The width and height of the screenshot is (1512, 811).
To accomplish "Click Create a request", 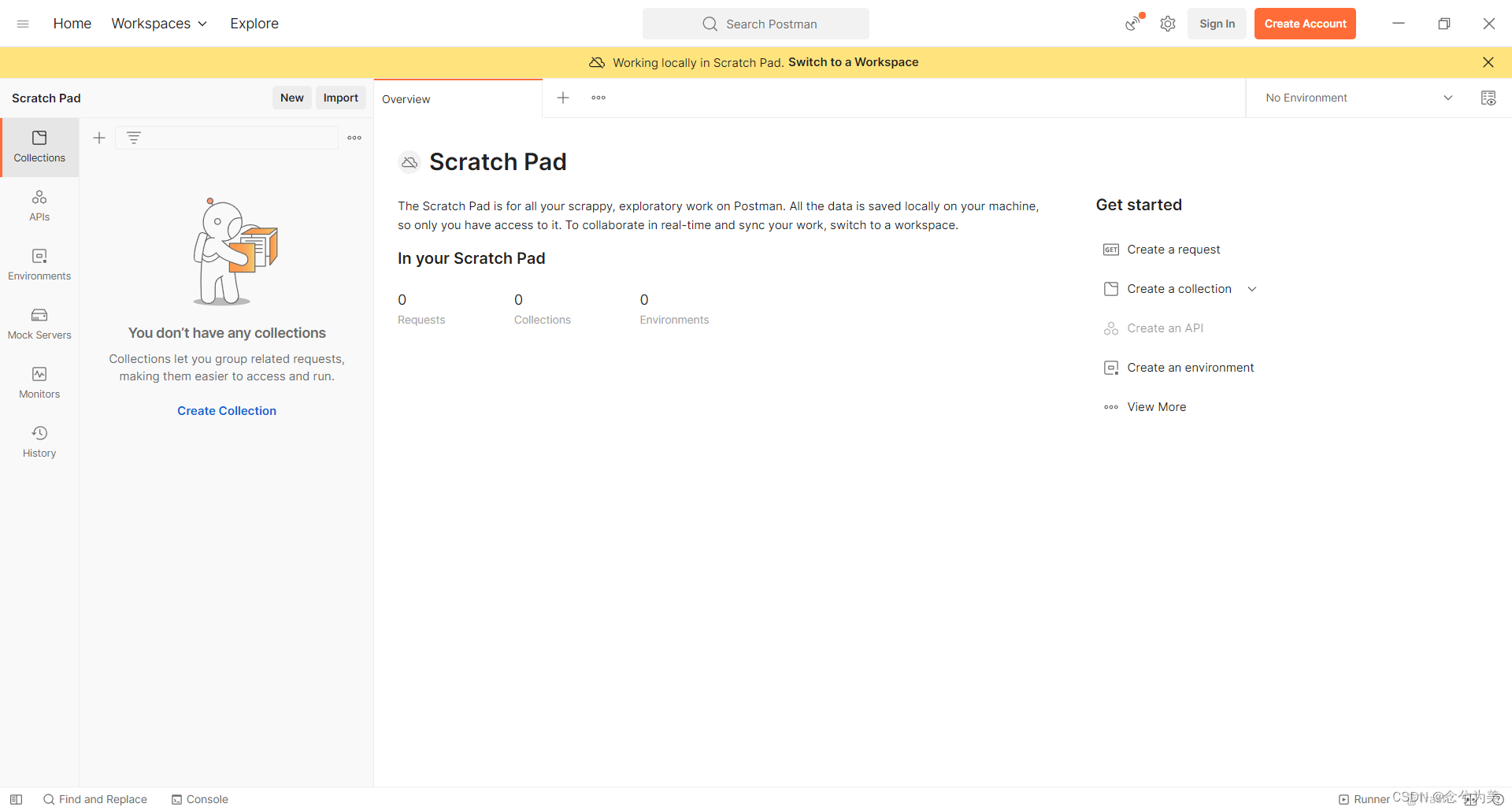I will [1173, 250].
